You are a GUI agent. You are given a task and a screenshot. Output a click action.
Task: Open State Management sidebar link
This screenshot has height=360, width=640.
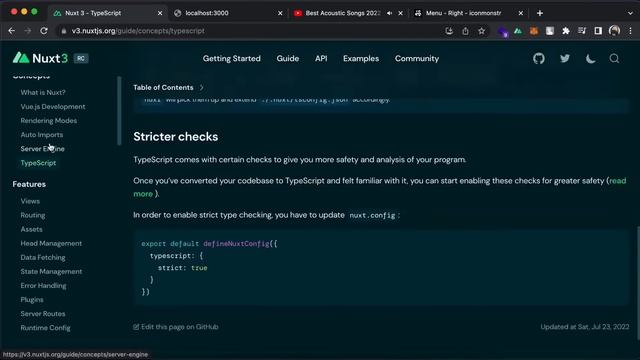pyautogui.click(x=51, y=271)
